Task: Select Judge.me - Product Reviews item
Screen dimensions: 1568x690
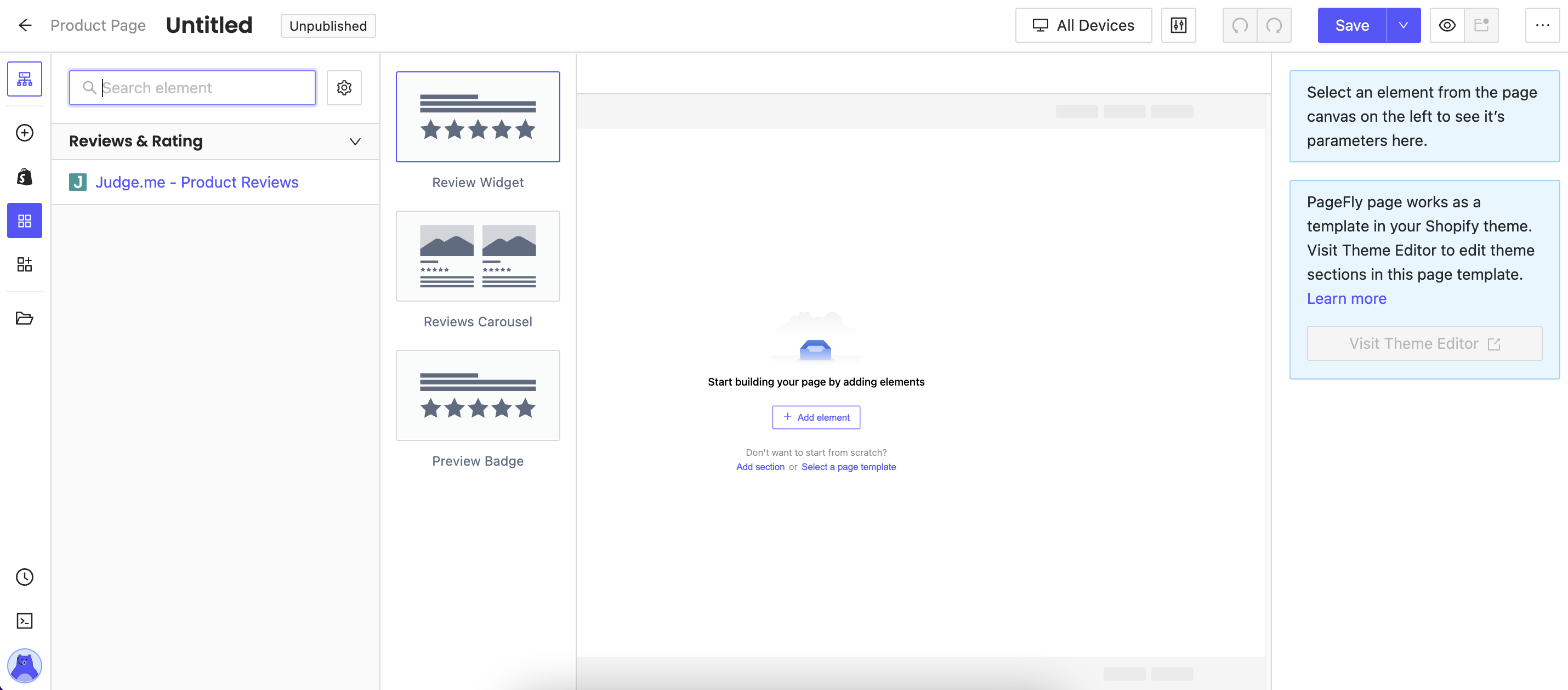Action: click(197, 182)
